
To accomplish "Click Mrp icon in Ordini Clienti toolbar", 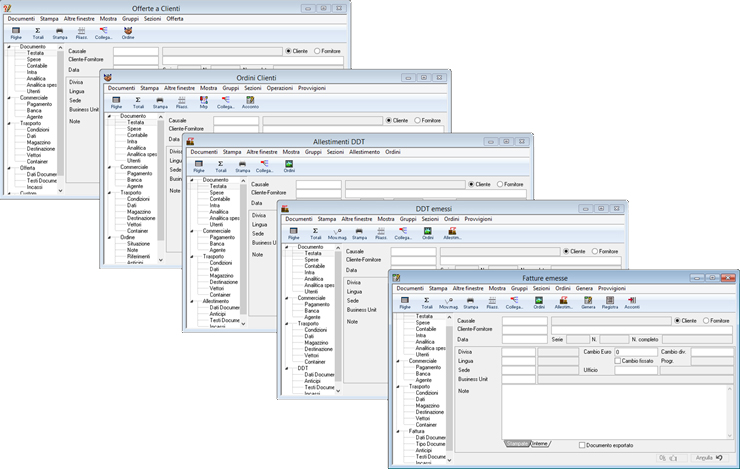I will (x=203, y=102).
